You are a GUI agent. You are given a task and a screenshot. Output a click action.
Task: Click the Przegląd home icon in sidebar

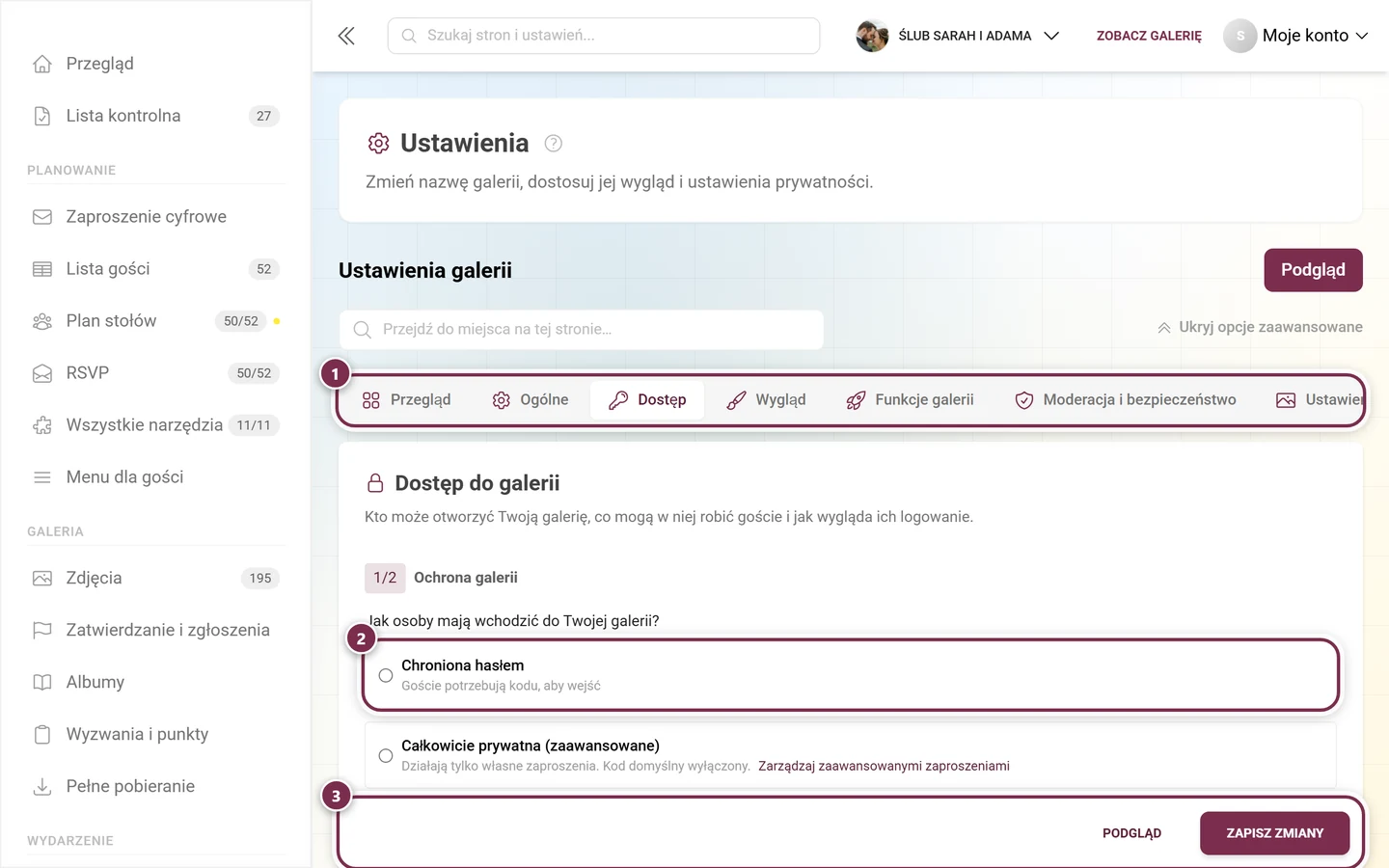(42, 64)
